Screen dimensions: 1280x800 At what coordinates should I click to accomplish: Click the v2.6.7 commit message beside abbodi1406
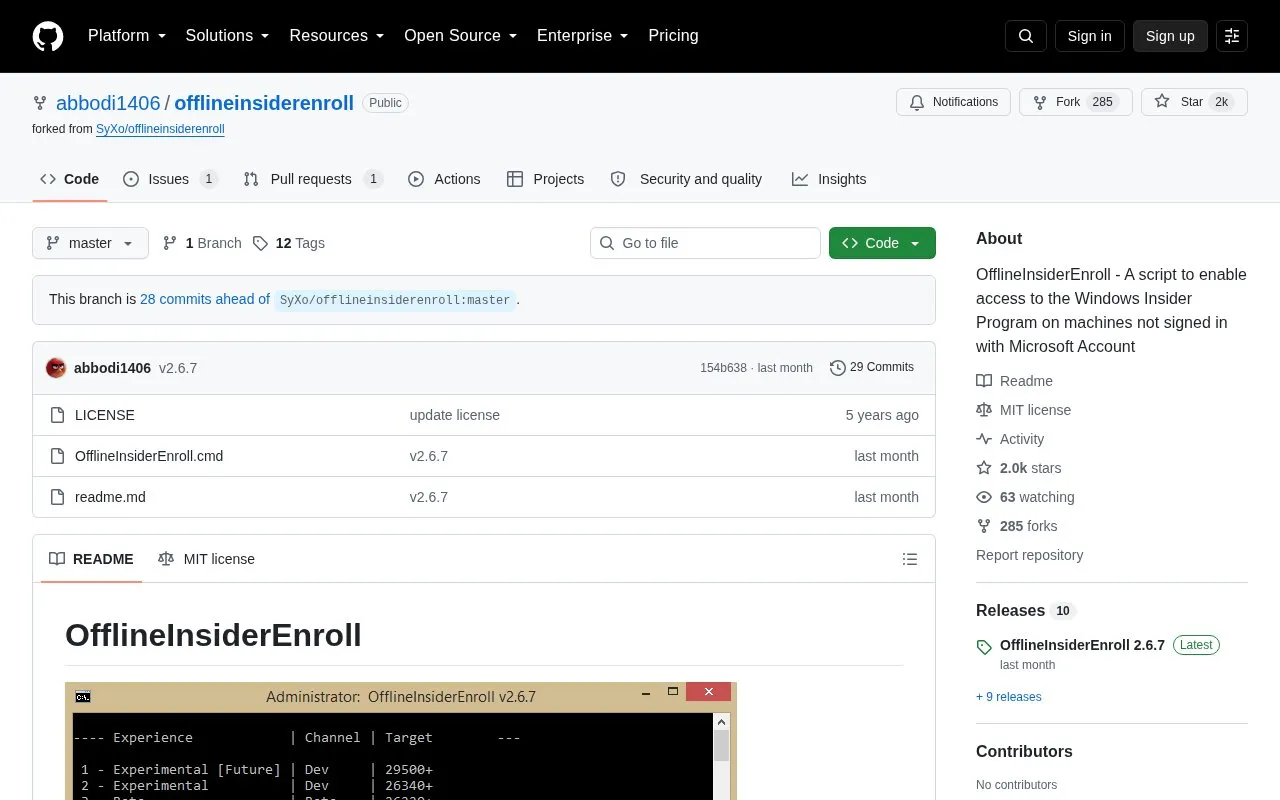[x=178, y=368]
